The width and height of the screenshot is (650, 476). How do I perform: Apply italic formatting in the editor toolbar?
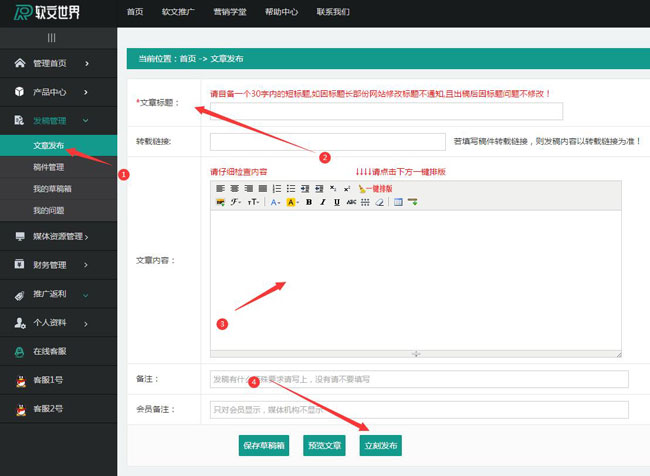[x=323, y=202]
